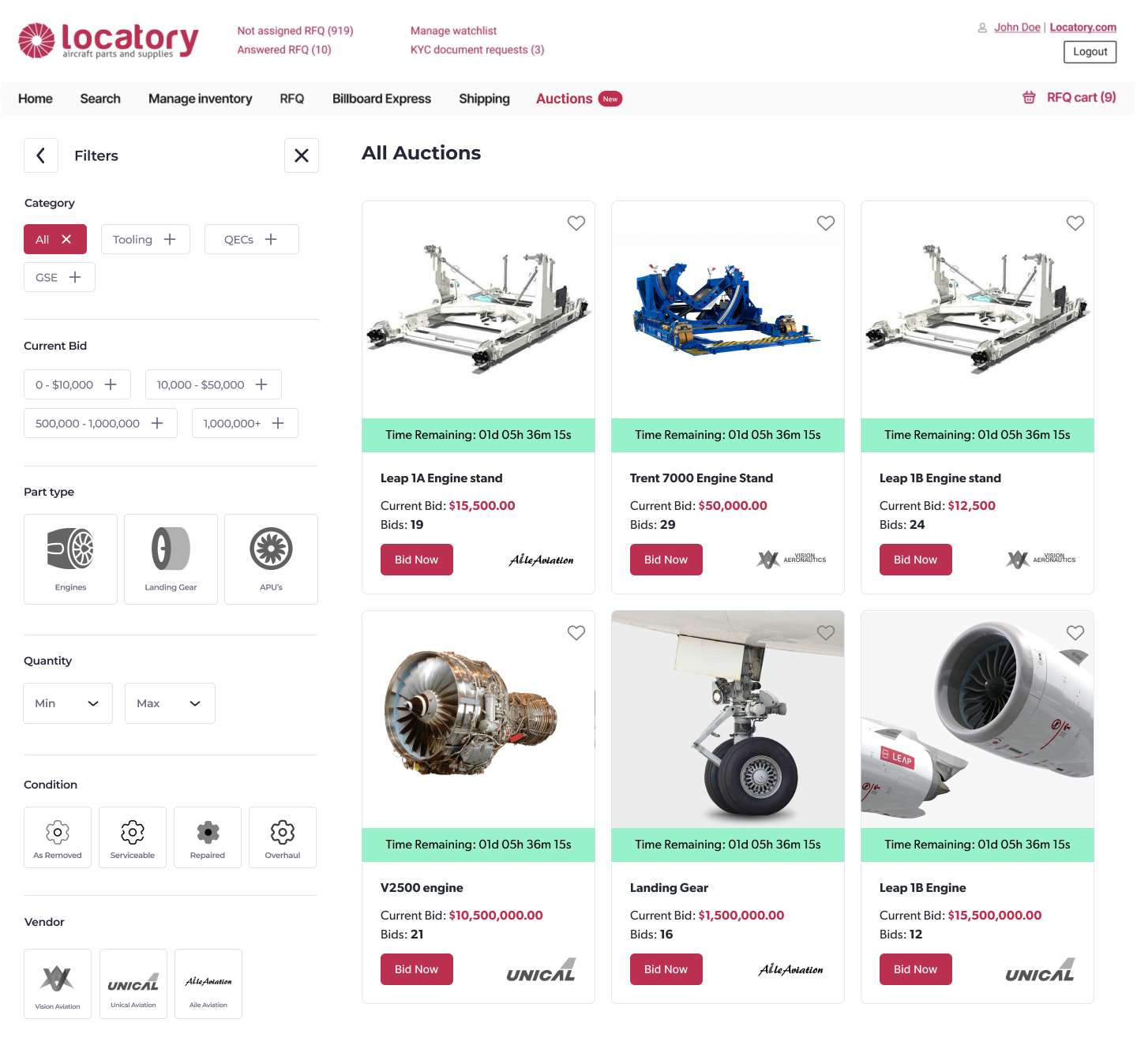Open the Min quantity dropdown
The height and width of the screenshot is (1064, 1137).
68,703
